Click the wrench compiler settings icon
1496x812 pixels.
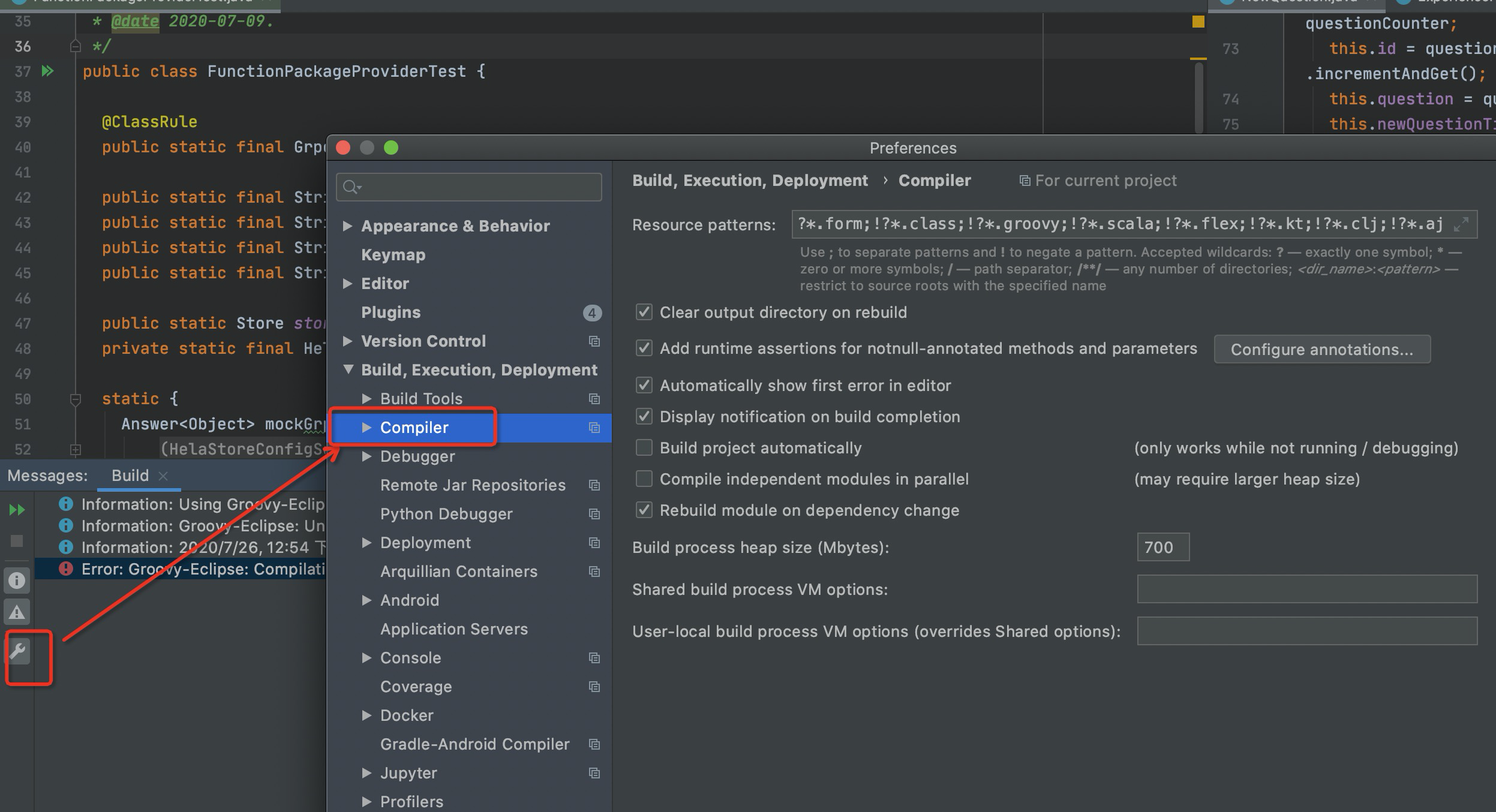17,651
